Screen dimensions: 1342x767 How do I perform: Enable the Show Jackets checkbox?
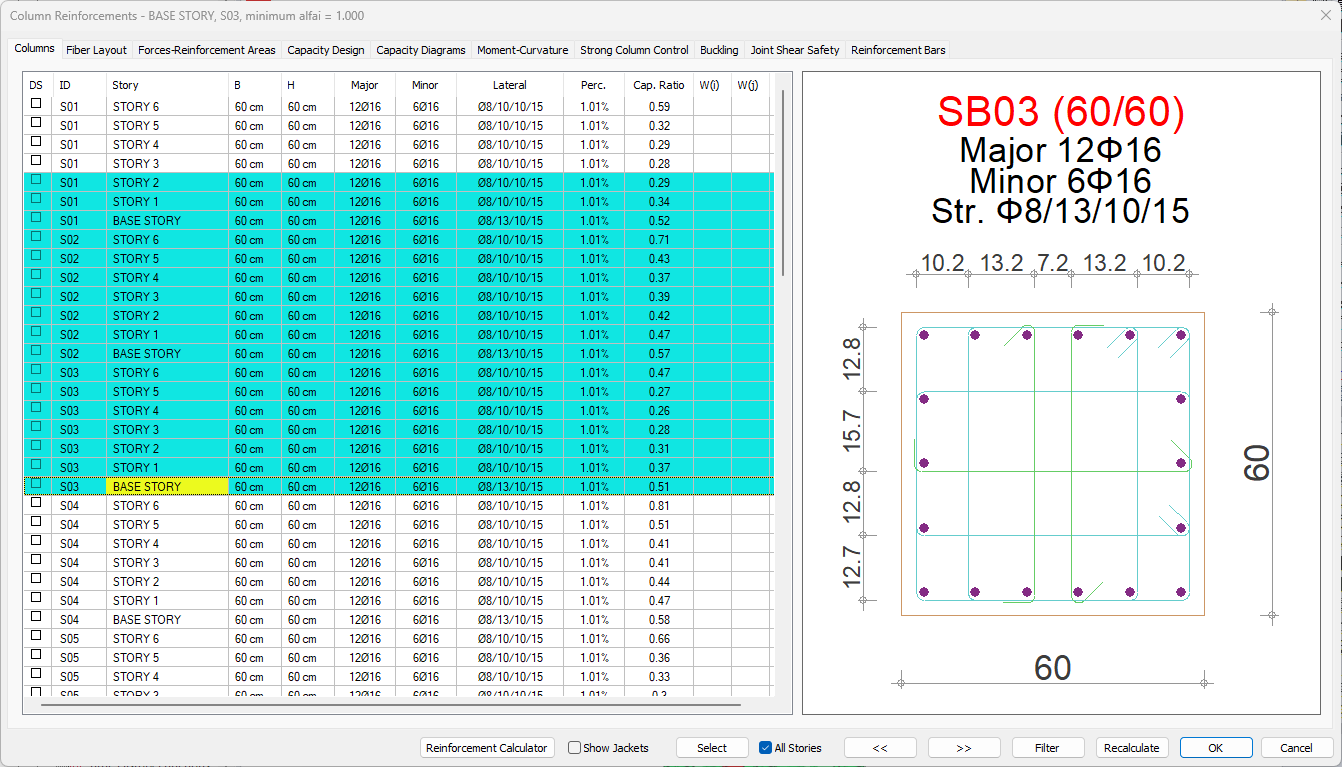coord(574,748)
